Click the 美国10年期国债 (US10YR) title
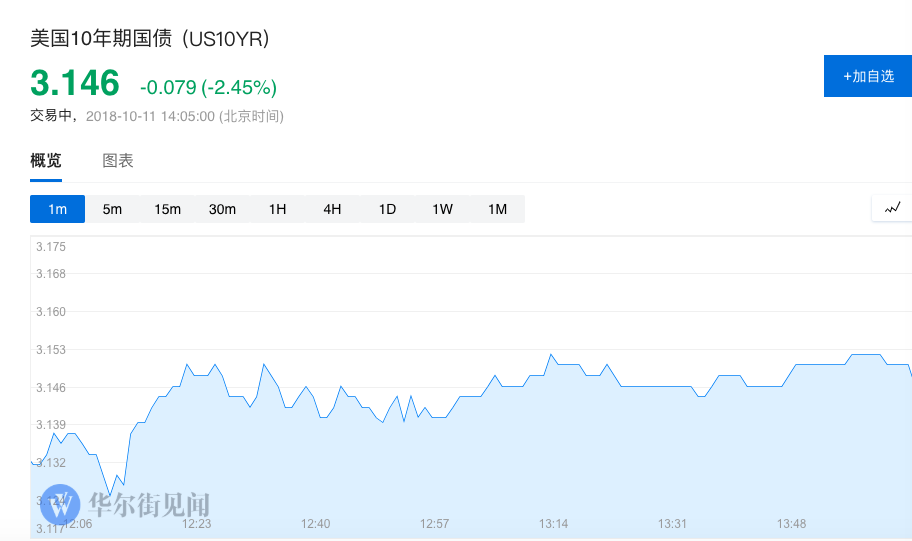912x541 pixels. [150, 39]
